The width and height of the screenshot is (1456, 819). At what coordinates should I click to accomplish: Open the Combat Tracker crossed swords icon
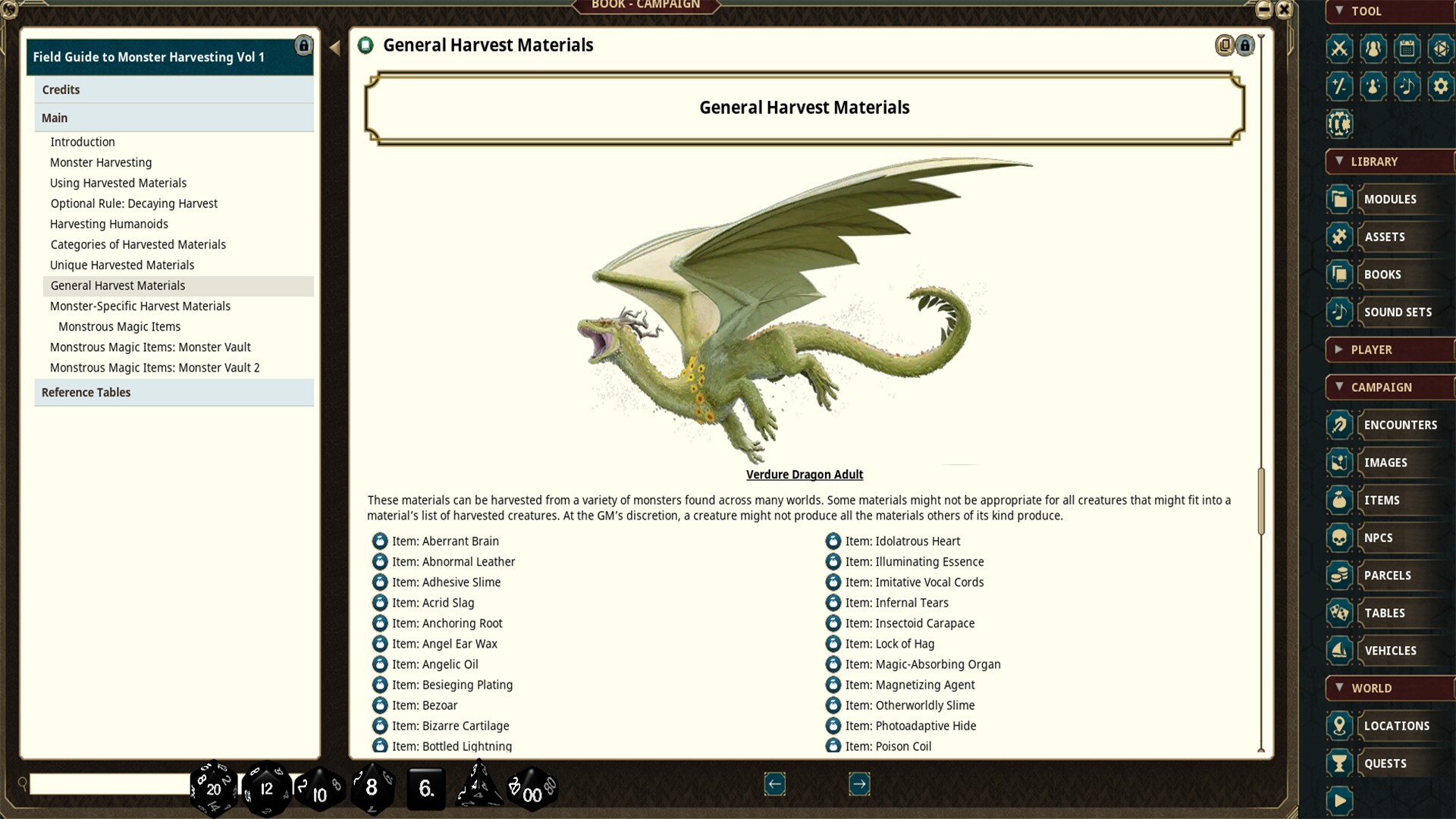click(x=1339, y=48)
